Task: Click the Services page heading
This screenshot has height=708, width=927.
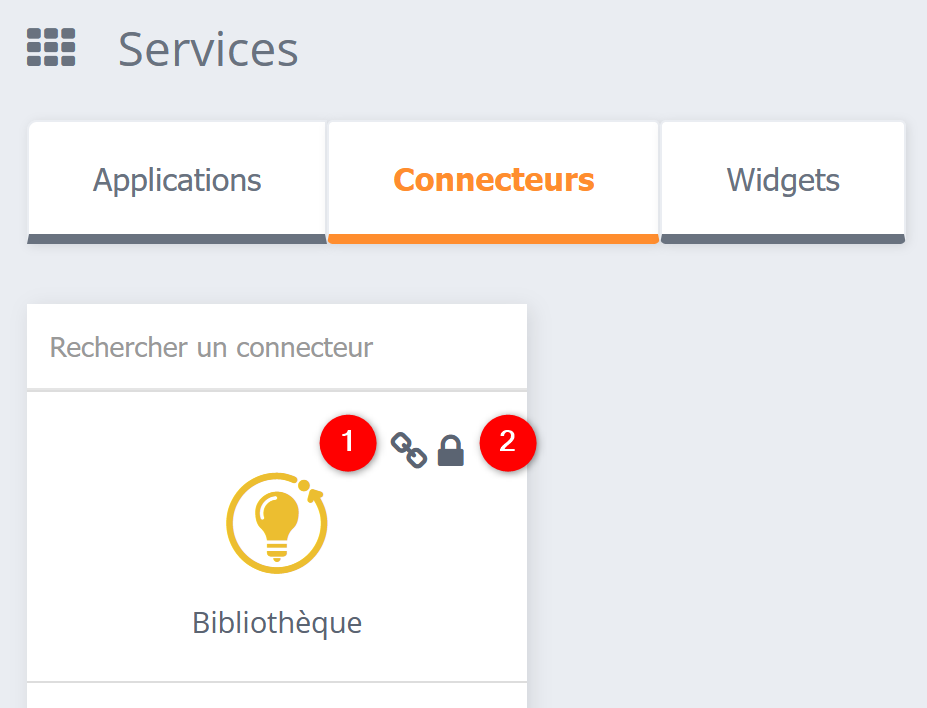Action: 207,49
